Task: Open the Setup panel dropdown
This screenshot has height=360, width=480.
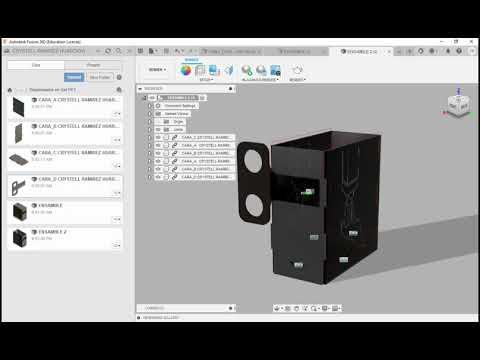Action: (x=206, y=80)
